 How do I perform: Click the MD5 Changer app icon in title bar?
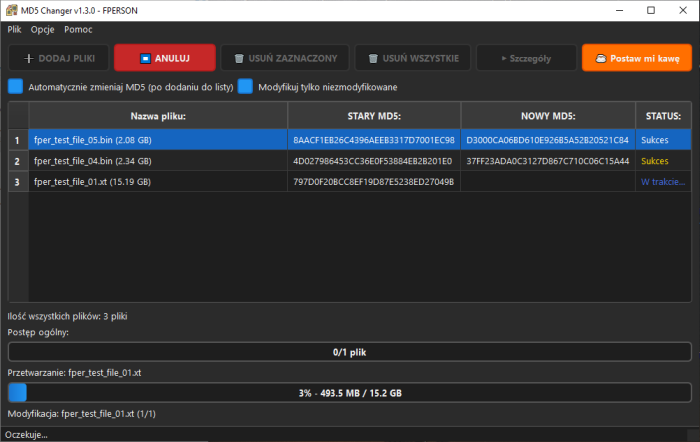point(11,10)
